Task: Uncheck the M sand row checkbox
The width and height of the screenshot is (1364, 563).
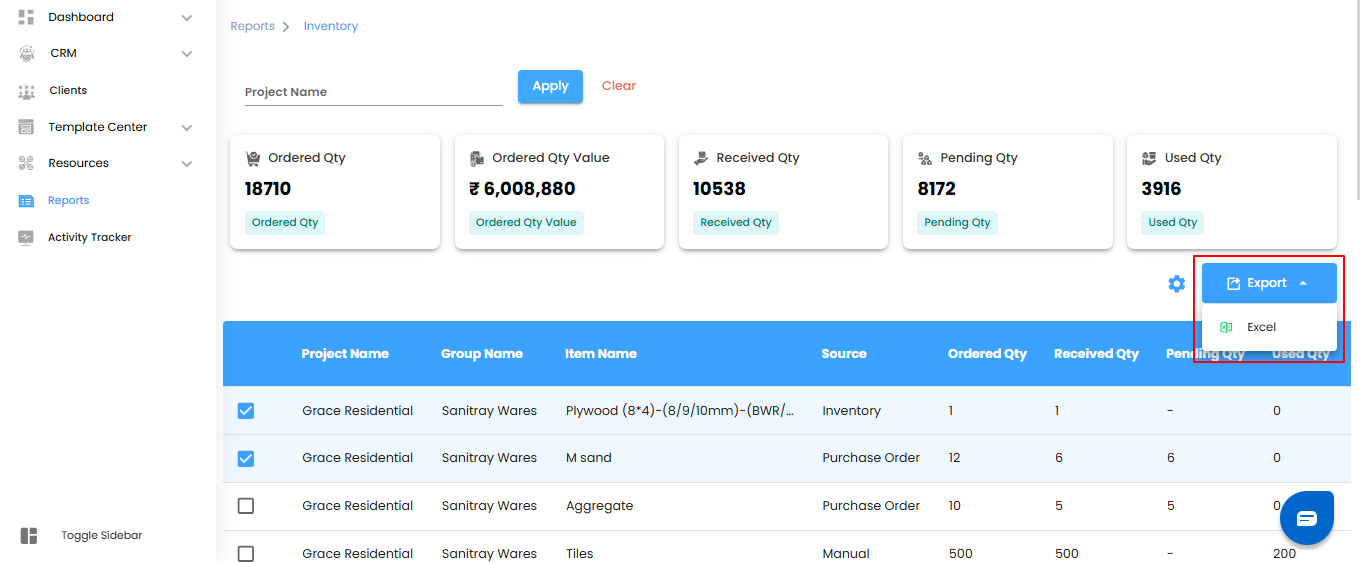Action: pos(246,458)
